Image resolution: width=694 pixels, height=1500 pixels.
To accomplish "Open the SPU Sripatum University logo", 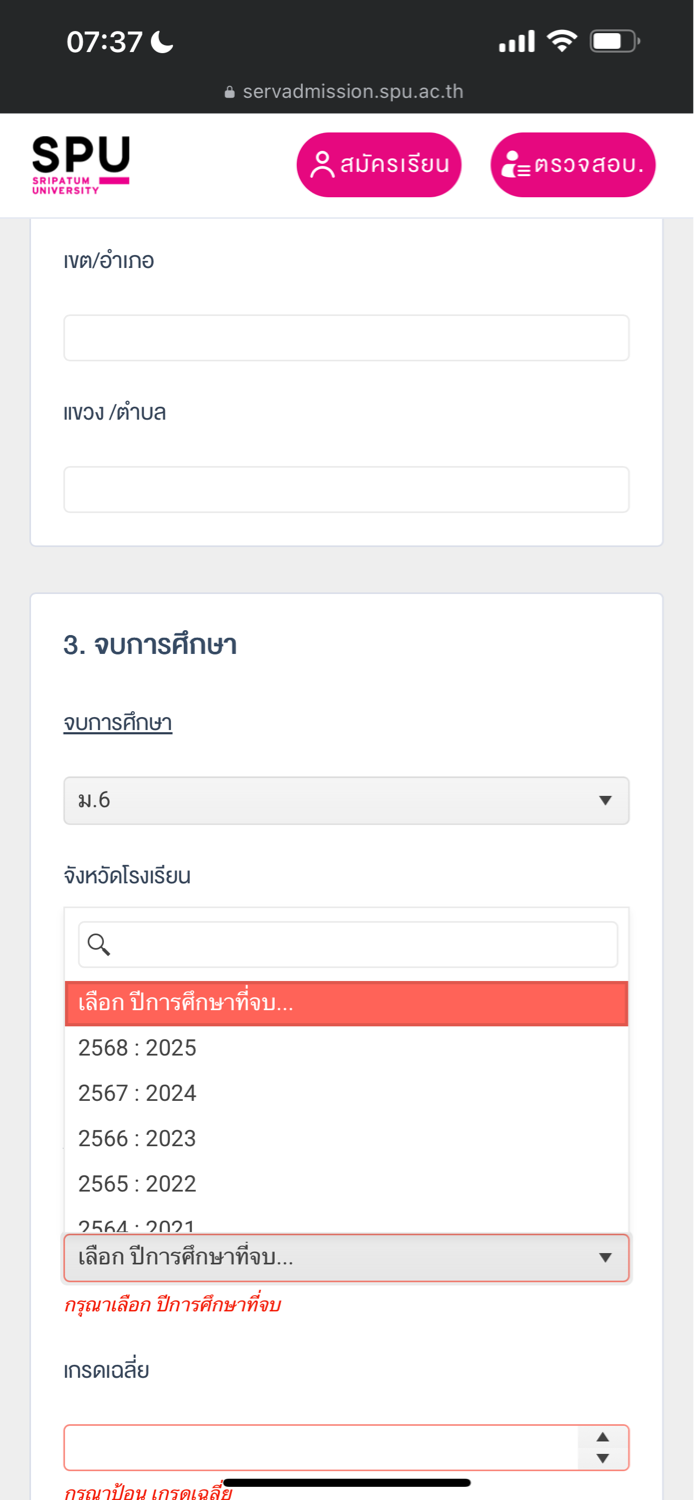I will 80,165.
